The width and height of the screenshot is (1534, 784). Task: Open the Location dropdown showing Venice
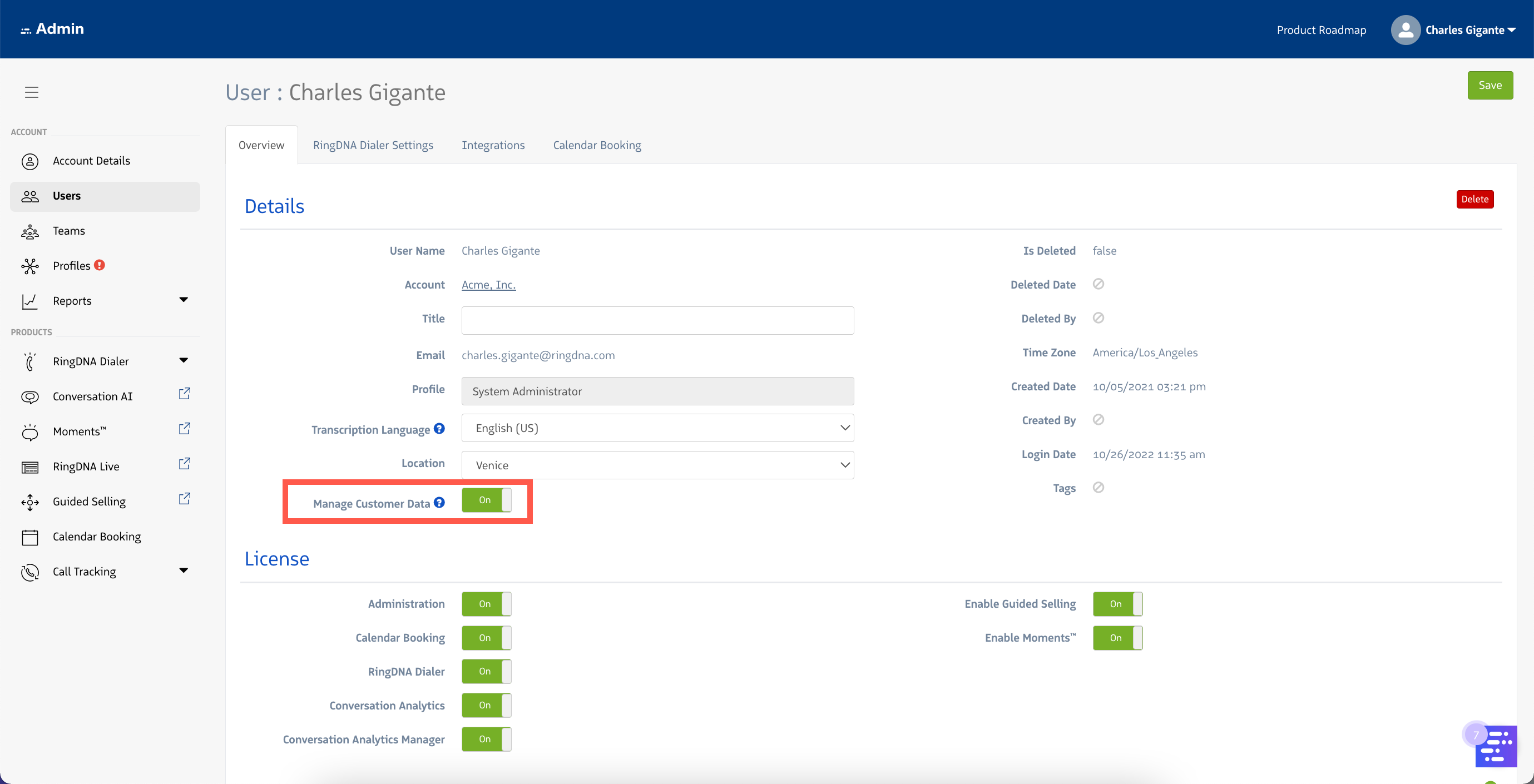point(657,465)
